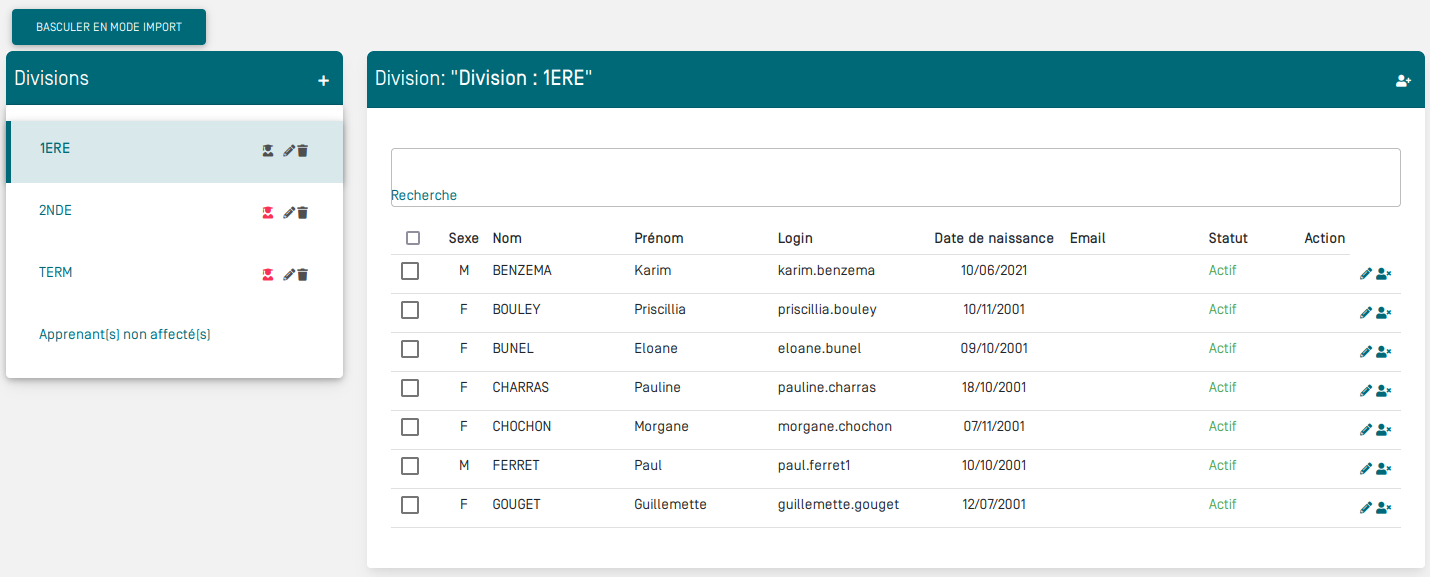
Task: Select the checkbox for Paul FERRET
Action: tap(410, 466)
